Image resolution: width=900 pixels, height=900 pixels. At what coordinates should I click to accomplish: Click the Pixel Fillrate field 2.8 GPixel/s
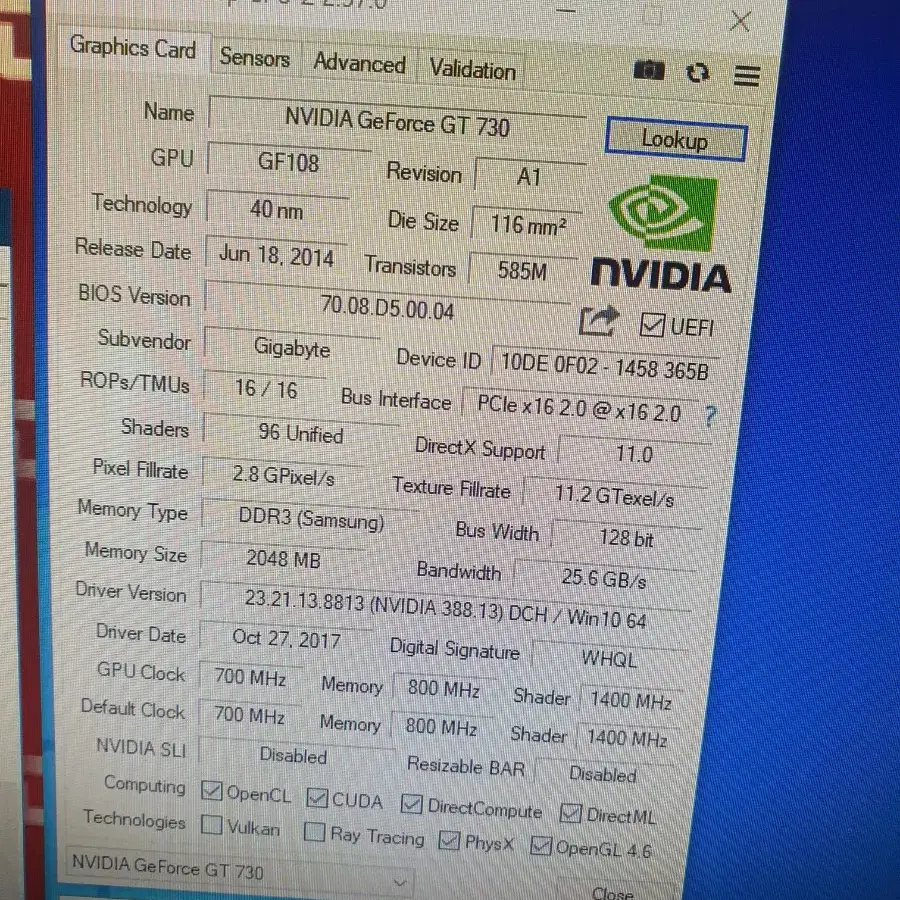pyautogui.click(x=284, y=475)
